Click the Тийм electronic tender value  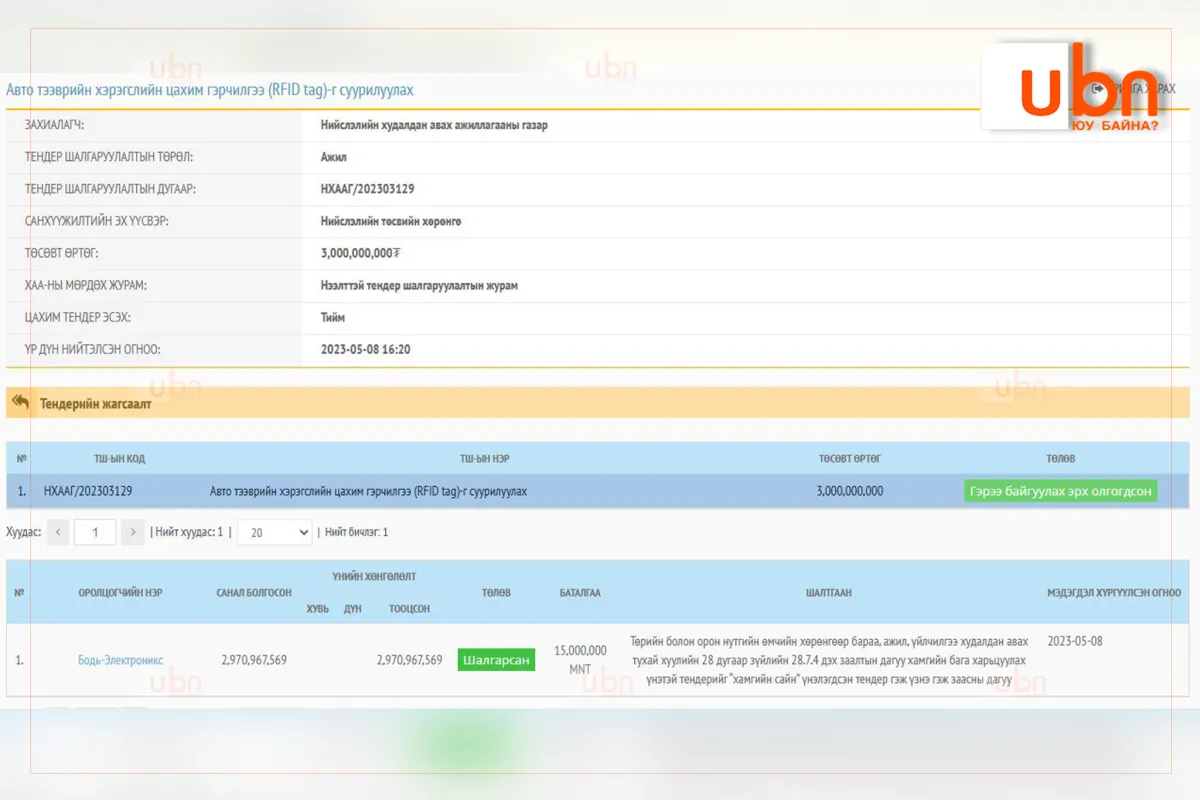point(333,317)
